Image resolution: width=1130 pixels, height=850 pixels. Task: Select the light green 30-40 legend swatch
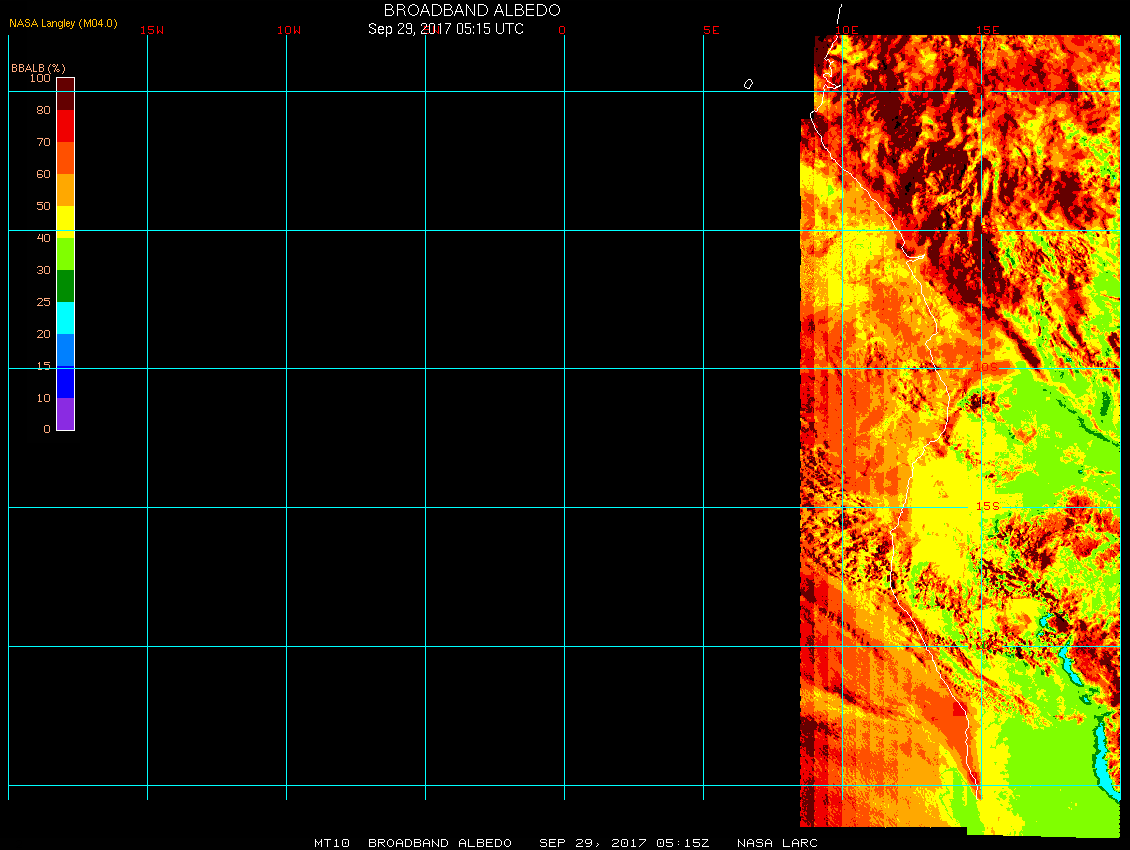65,254
